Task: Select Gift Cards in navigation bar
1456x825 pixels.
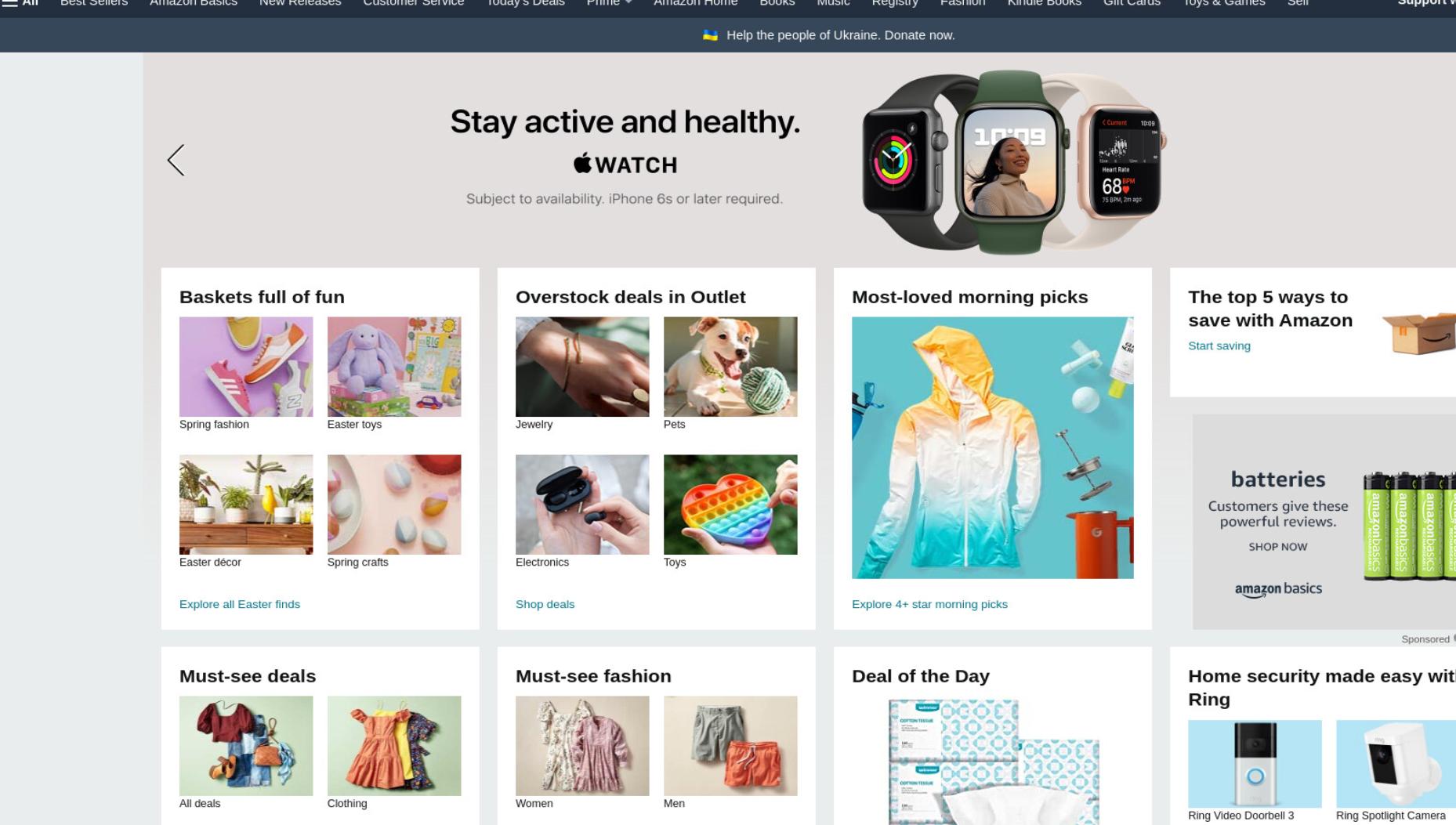Action: click(x=1132, y=3)
